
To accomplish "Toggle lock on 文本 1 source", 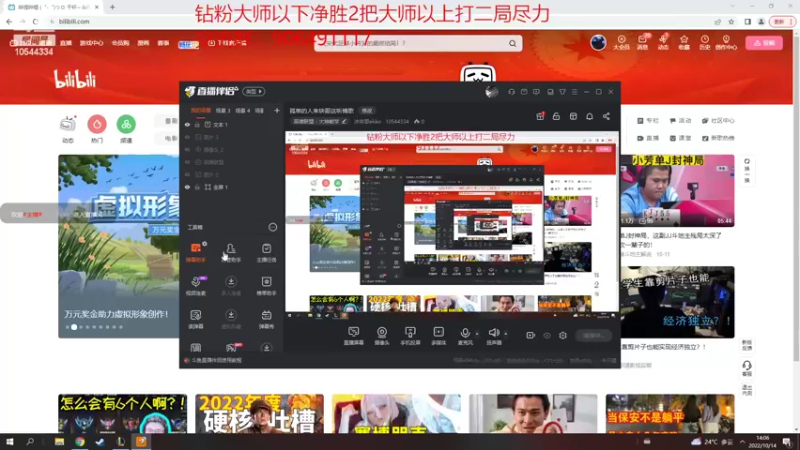I will click(x=197, y=124).
